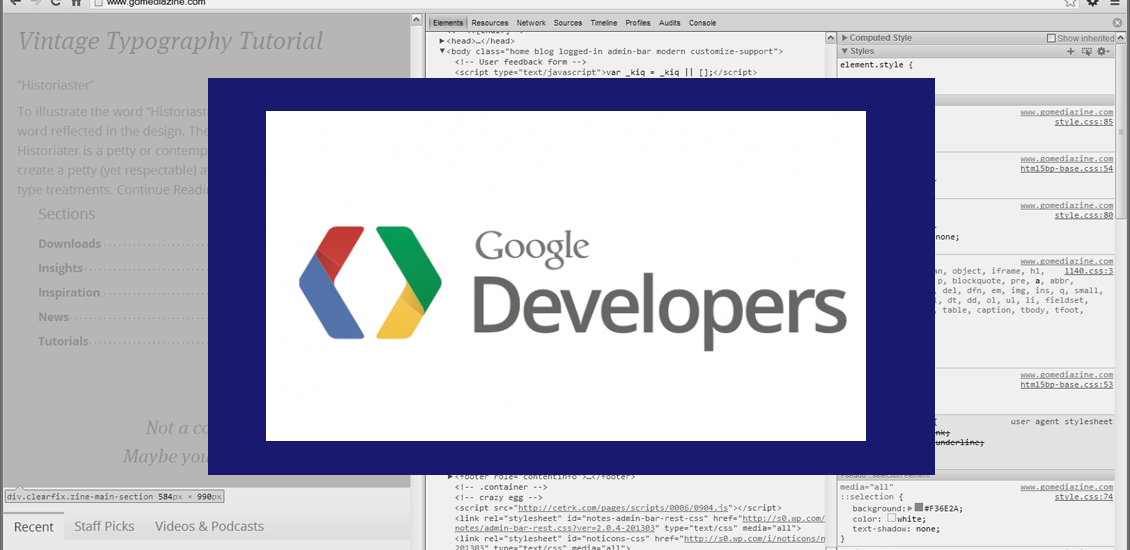Click the browser forward arrow
Image resolution: width=1130 pixels, height=550 pixels.
click(34, 3)
